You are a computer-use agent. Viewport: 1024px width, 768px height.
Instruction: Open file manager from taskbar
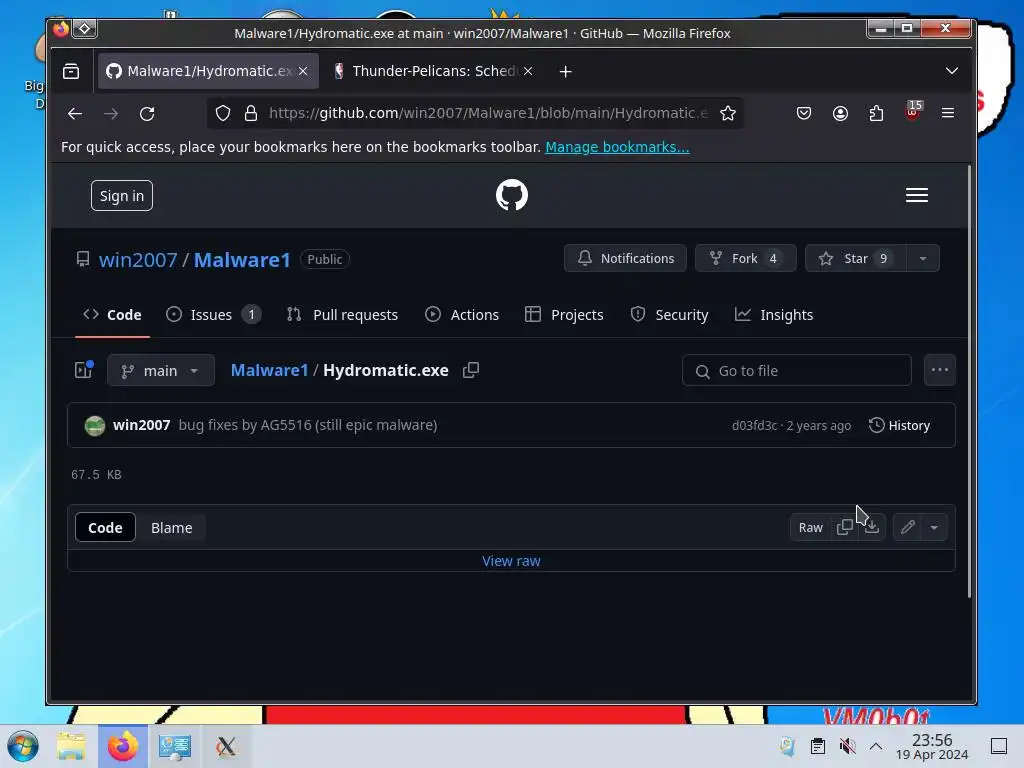pyautogui.click(x=71, y=746)
